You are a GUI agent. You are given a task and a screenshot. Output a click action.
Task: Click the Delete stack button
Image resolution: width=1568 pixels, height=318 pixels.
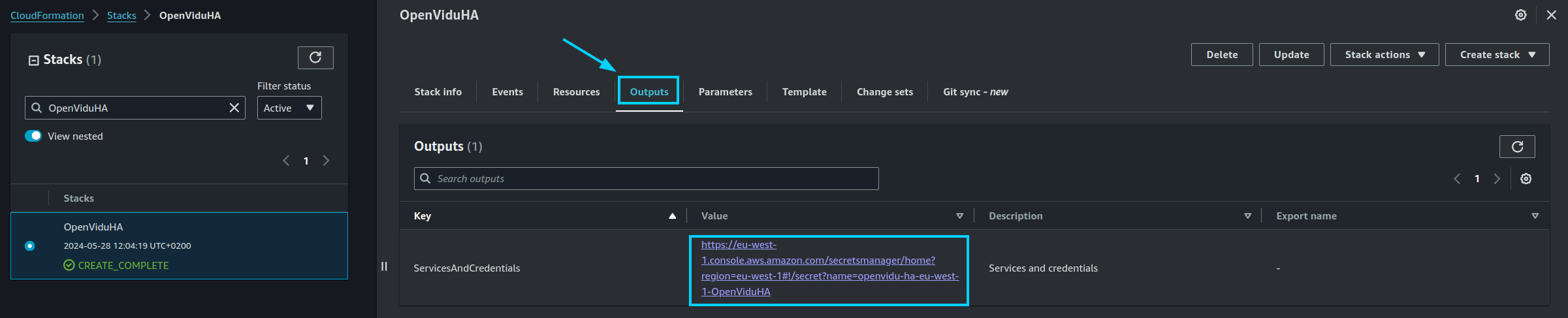[1222, 55]
